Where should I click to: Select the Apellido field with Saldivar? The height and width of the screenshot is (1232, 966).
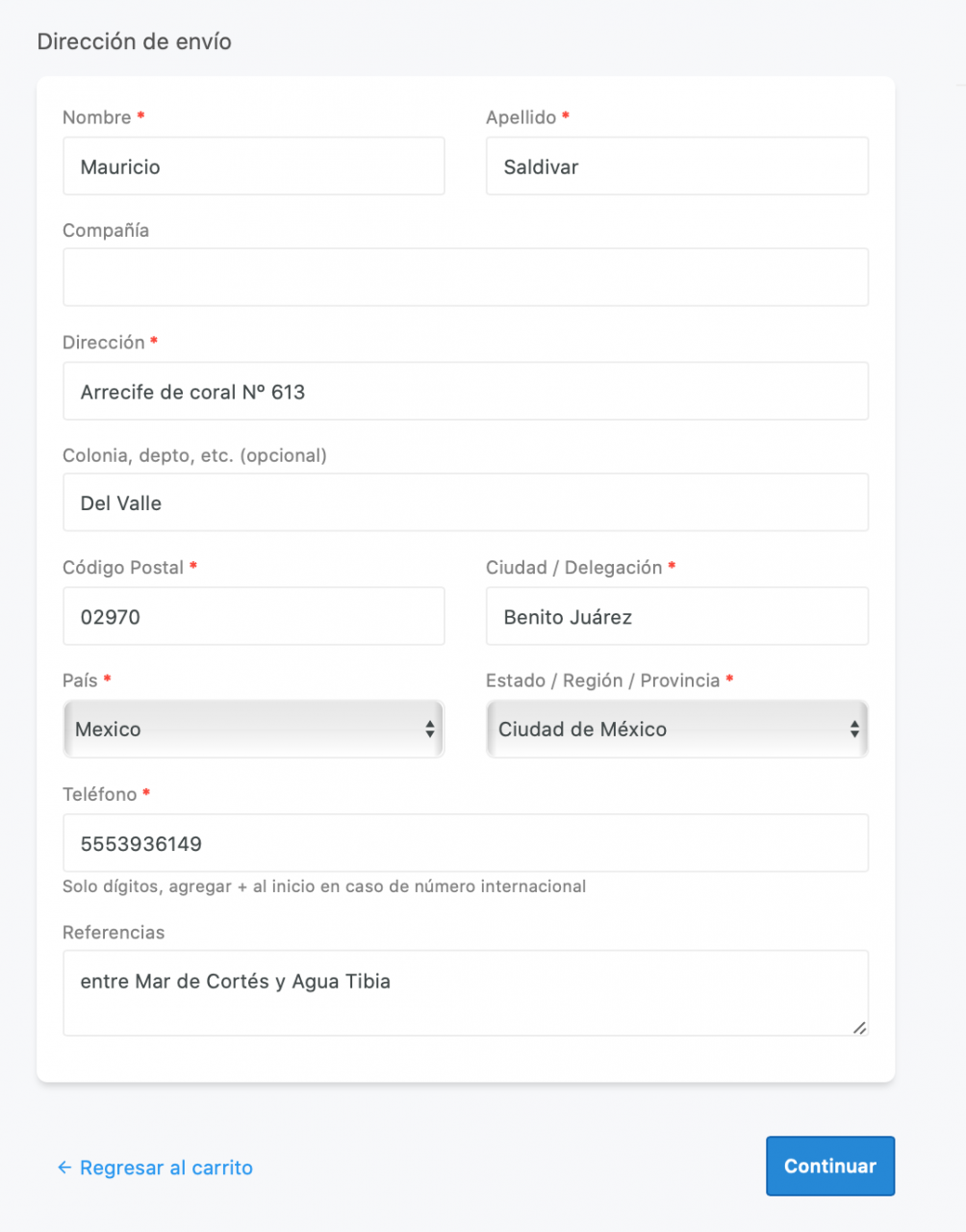point(676,167)
